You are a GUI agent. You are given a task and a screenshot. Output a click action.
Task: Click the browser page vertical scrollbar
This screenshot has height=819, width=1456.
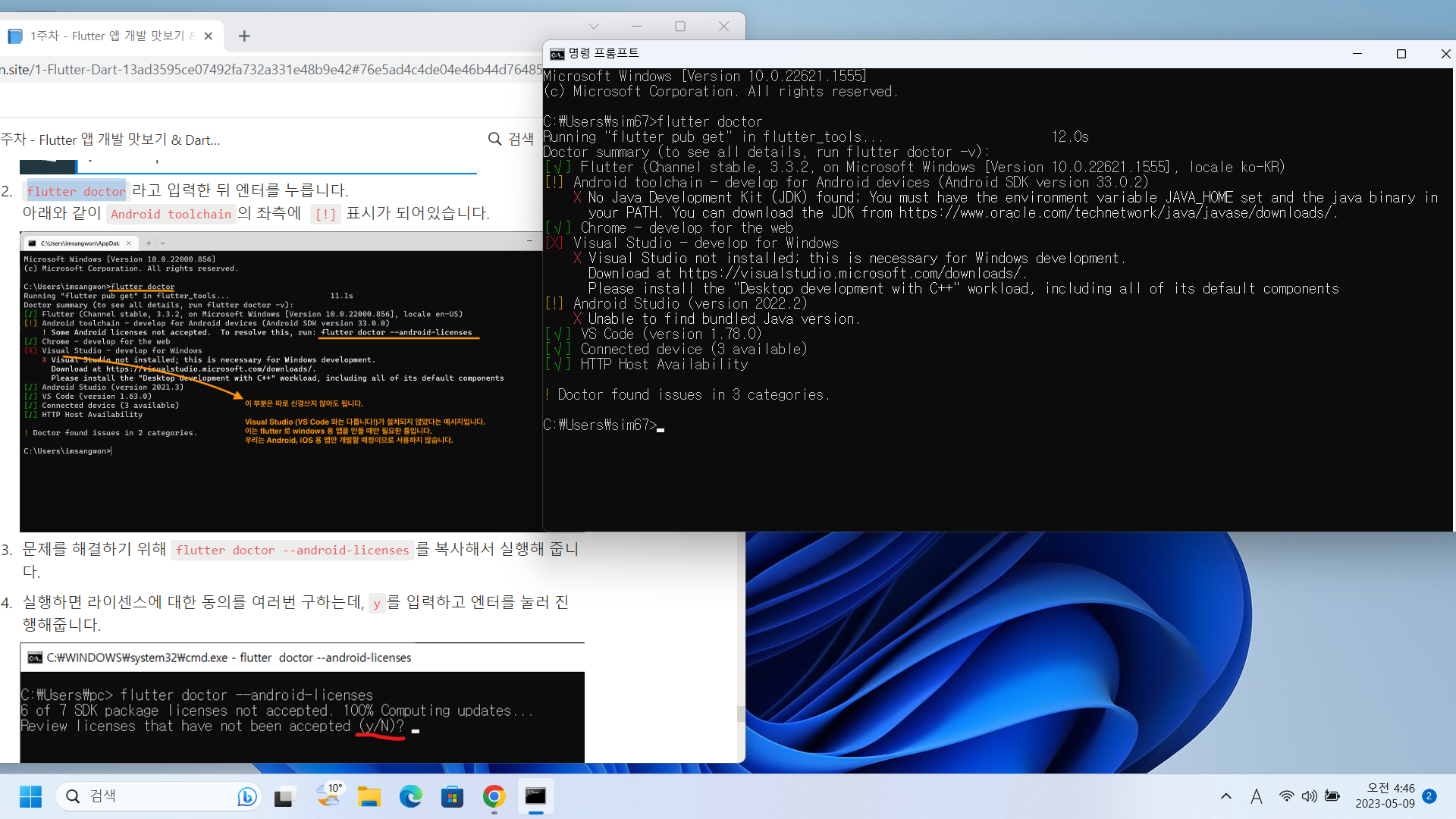pos(741,714)
